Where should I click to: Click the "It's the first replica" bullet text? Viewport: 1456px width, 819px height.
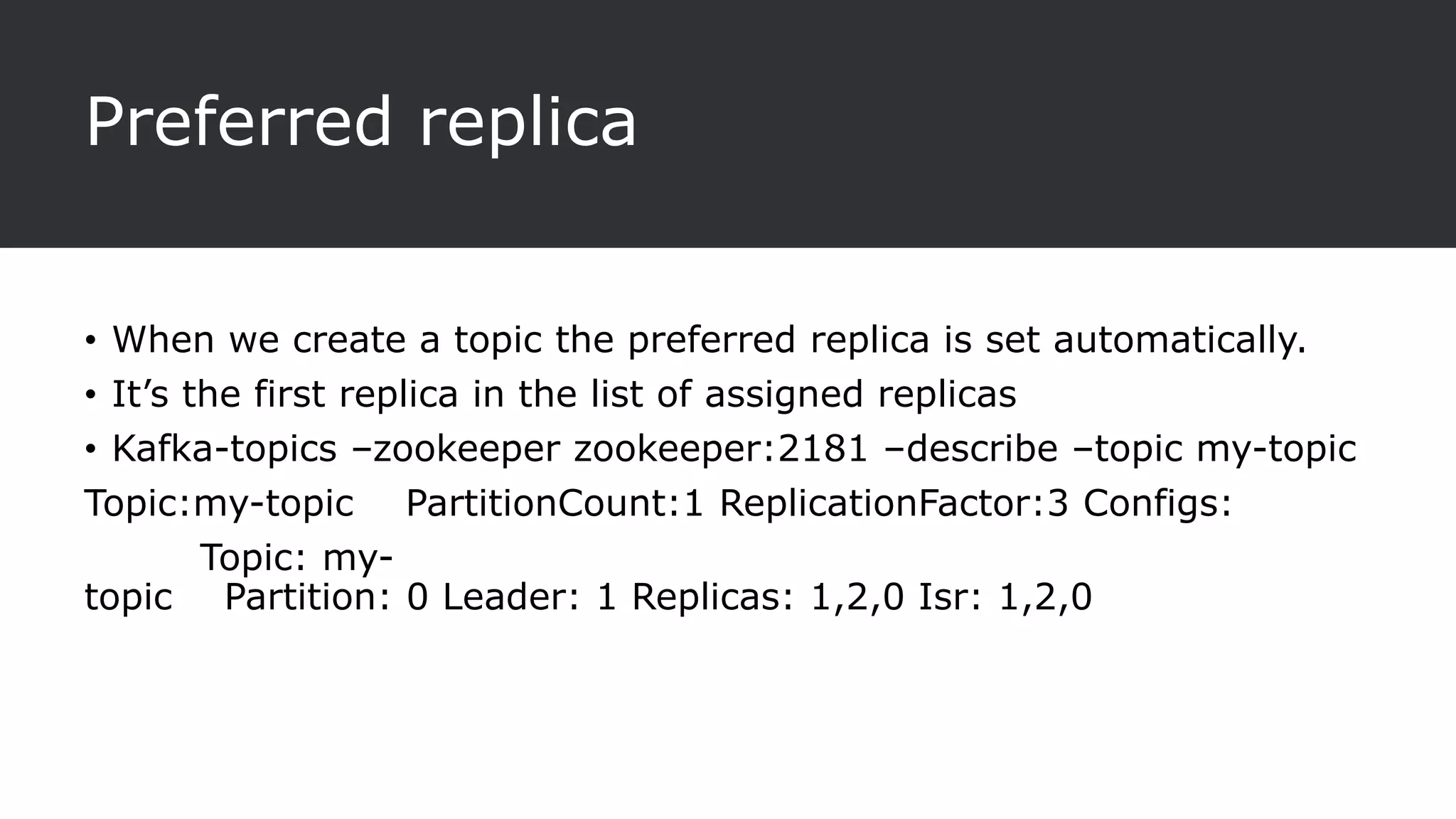click(x=284, y=394)
